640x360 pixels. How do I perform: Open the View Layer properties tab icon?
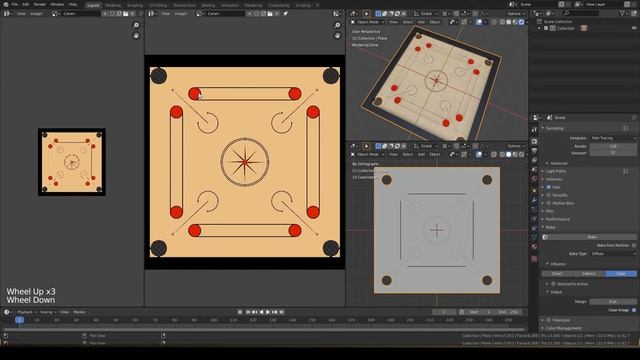[534, 160]
